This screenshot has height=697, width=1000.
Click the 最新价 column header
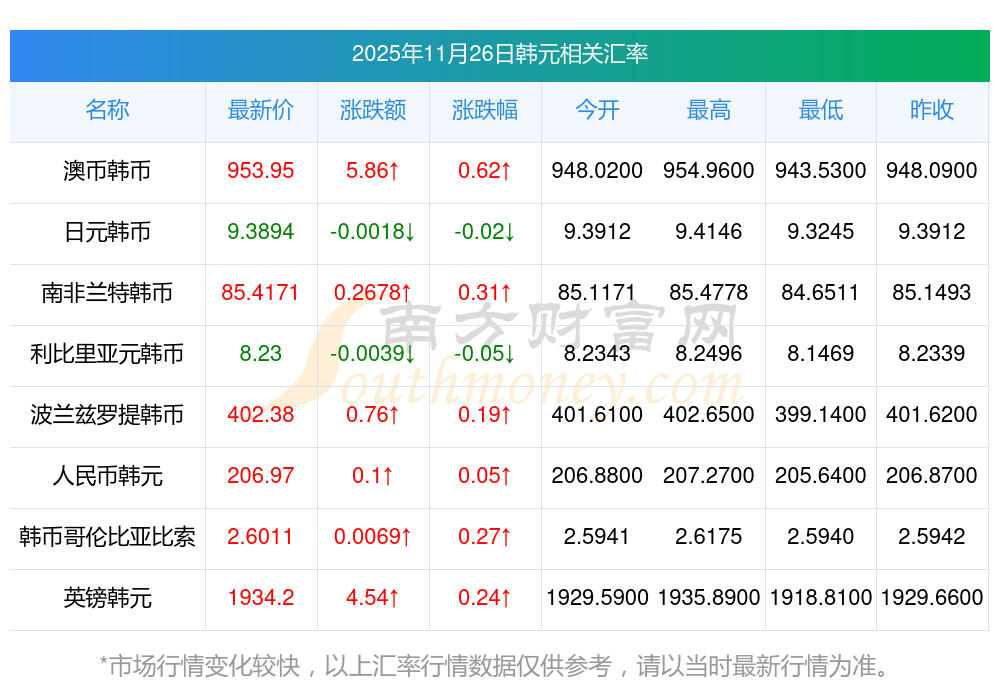260,111
